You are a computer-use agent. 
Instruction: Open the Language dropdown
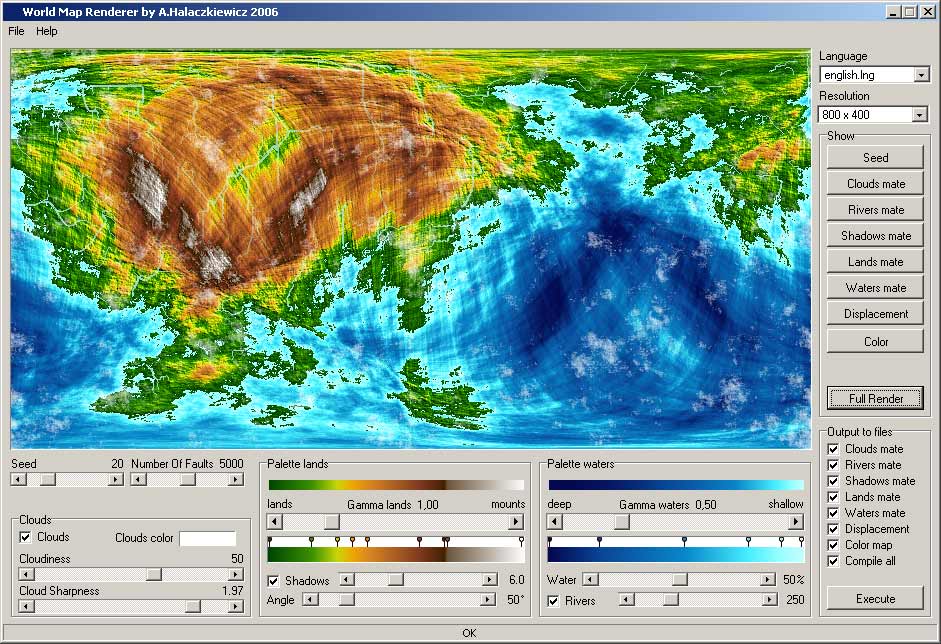coord(921,75)
